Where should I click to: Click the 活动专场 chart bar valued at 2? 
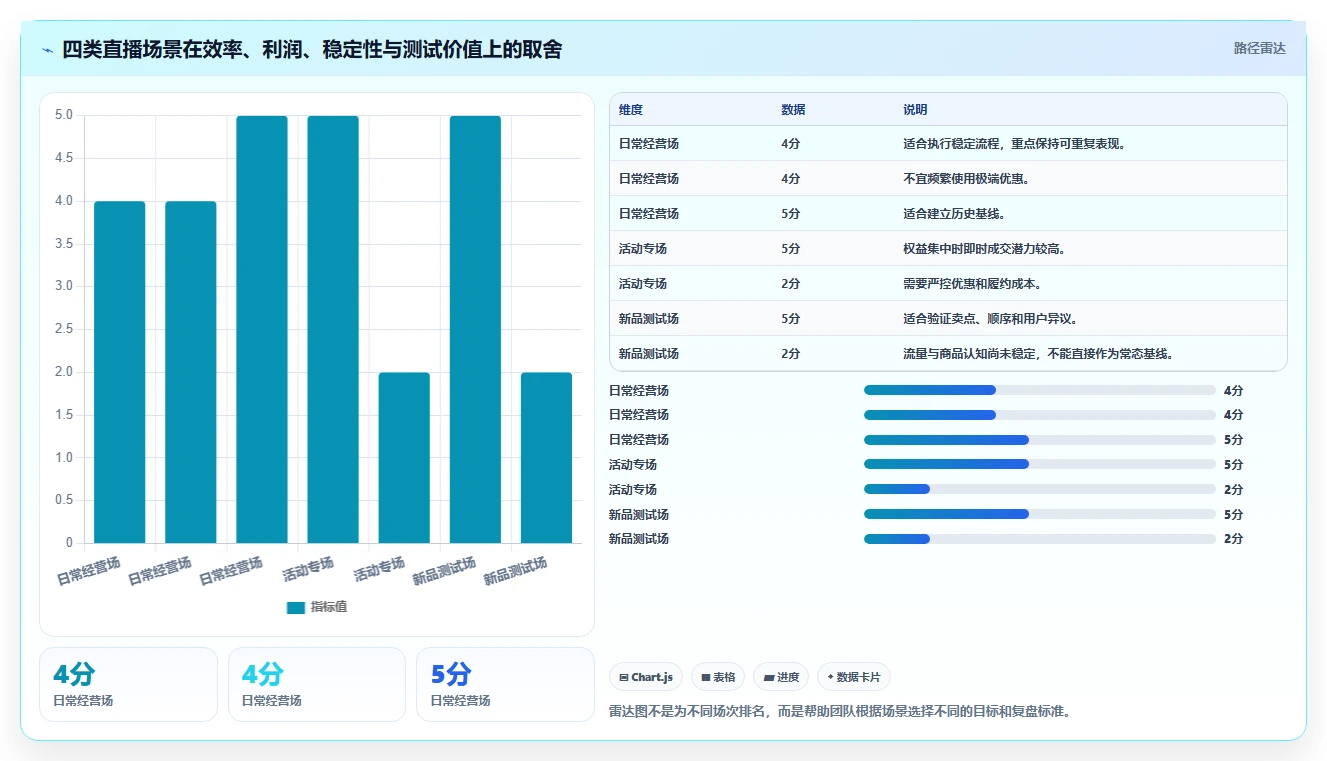[404, 458]
